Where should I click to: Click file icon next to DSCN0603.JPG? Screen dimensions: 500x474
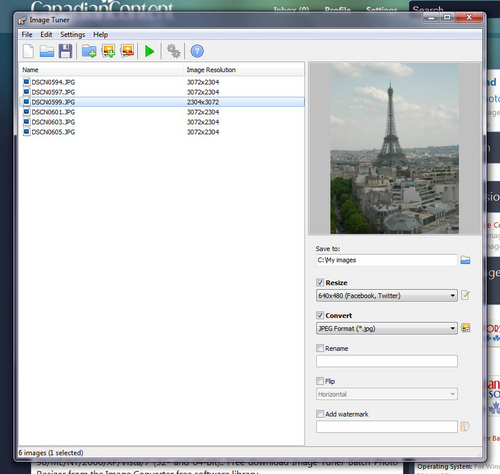pos(26,122)
